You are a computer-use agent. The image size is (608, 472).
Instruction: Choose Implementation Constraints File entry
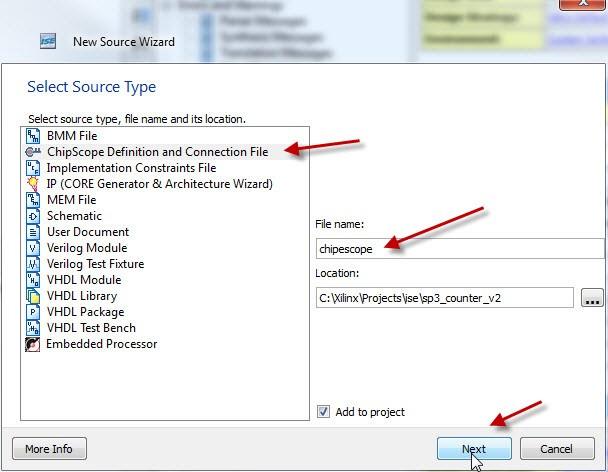(131, 168)
